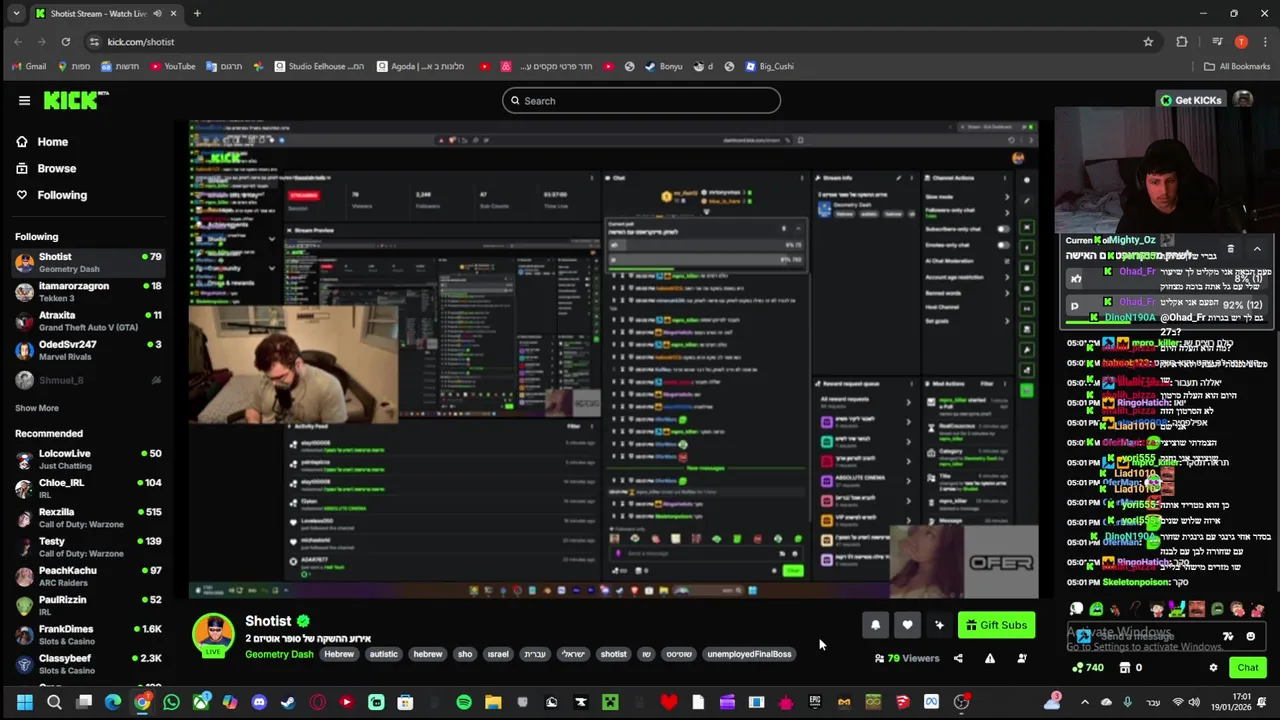Open the Chrome three-dot menu

point(1266,42)
